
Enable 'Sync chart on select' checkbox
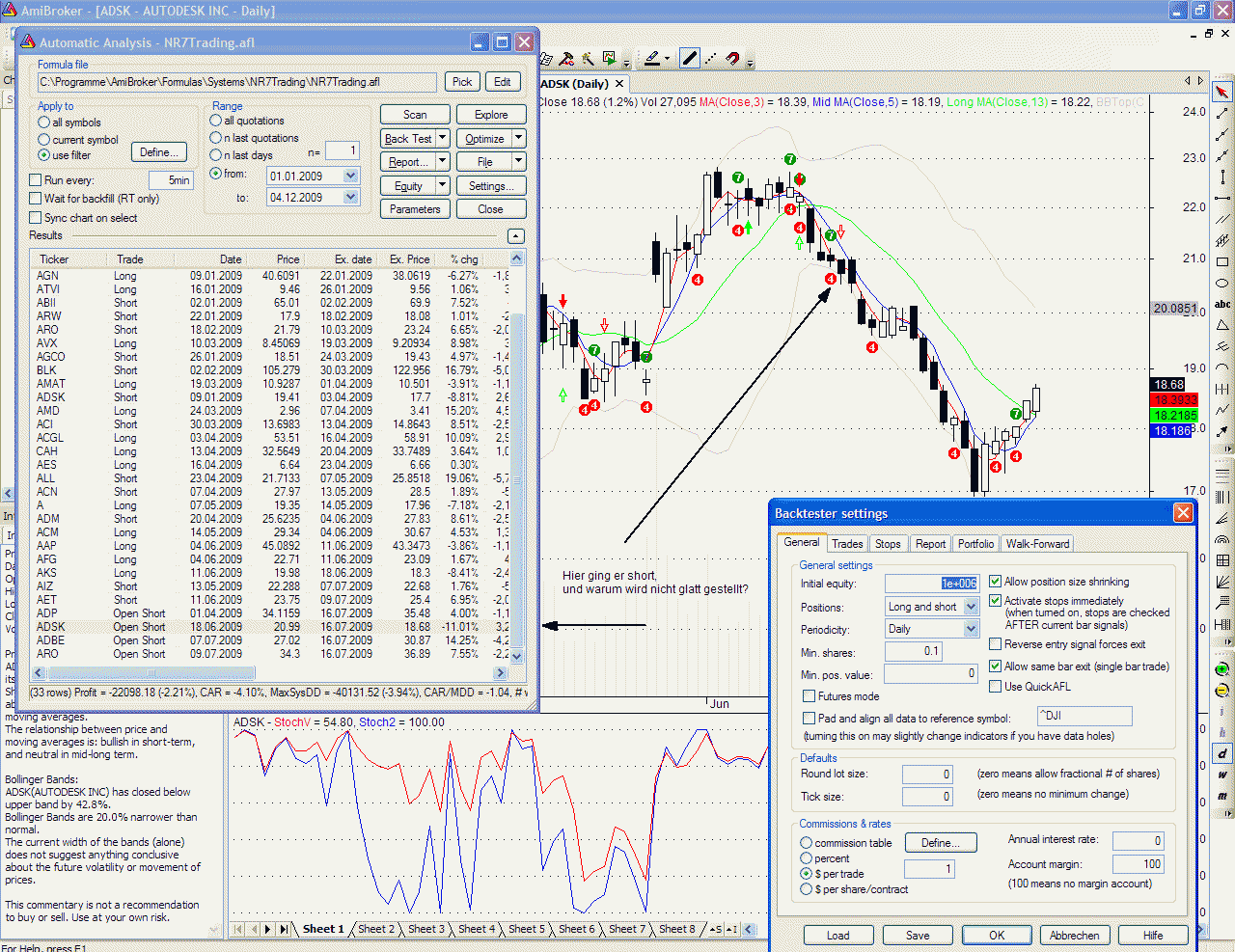(x=36, y=218)
